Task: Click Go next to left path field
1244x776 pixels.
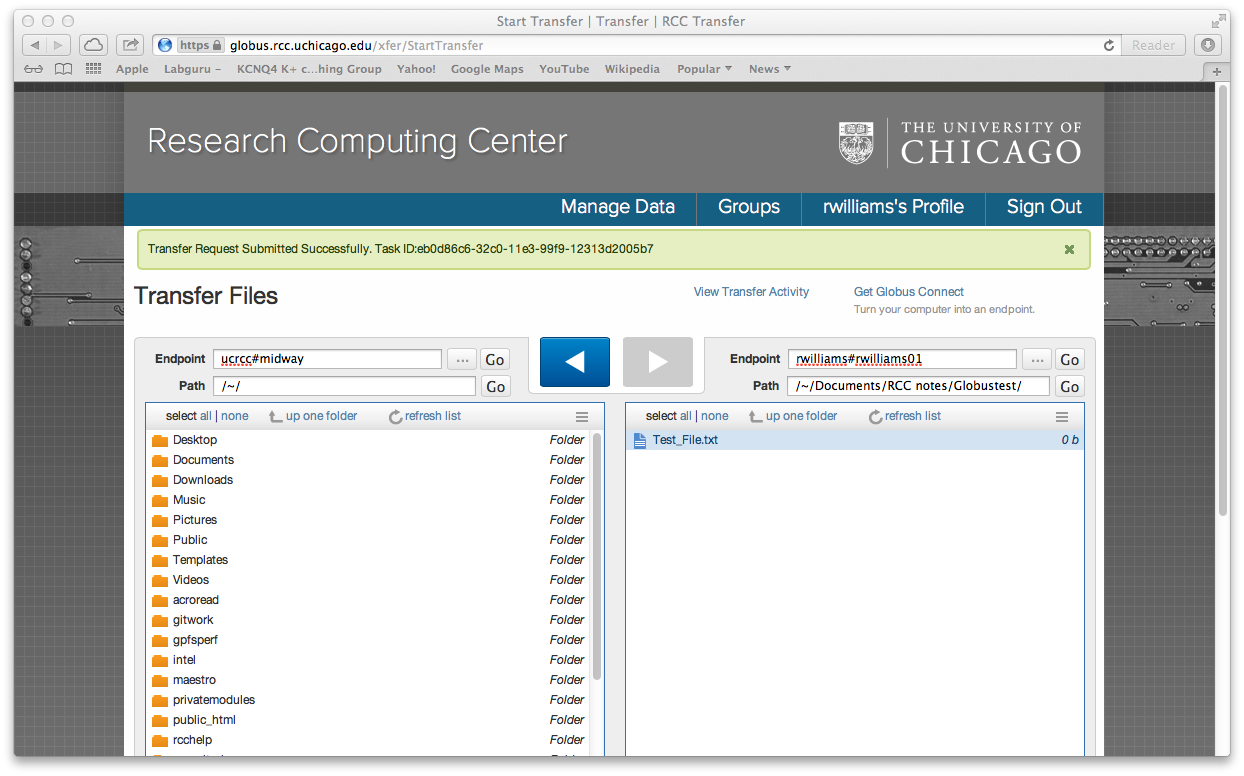Action: (495, 387)
